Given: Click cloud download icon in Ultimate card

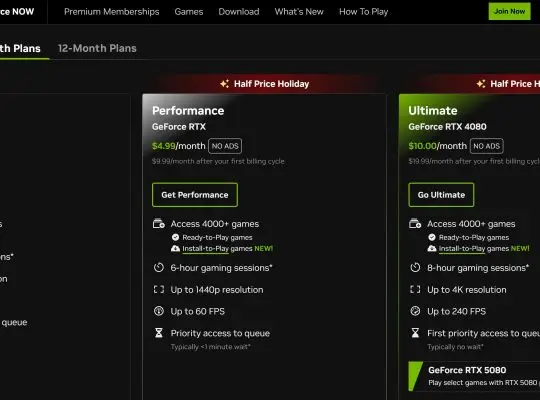Looking at the screenshot, I should [x=432, y=248].
